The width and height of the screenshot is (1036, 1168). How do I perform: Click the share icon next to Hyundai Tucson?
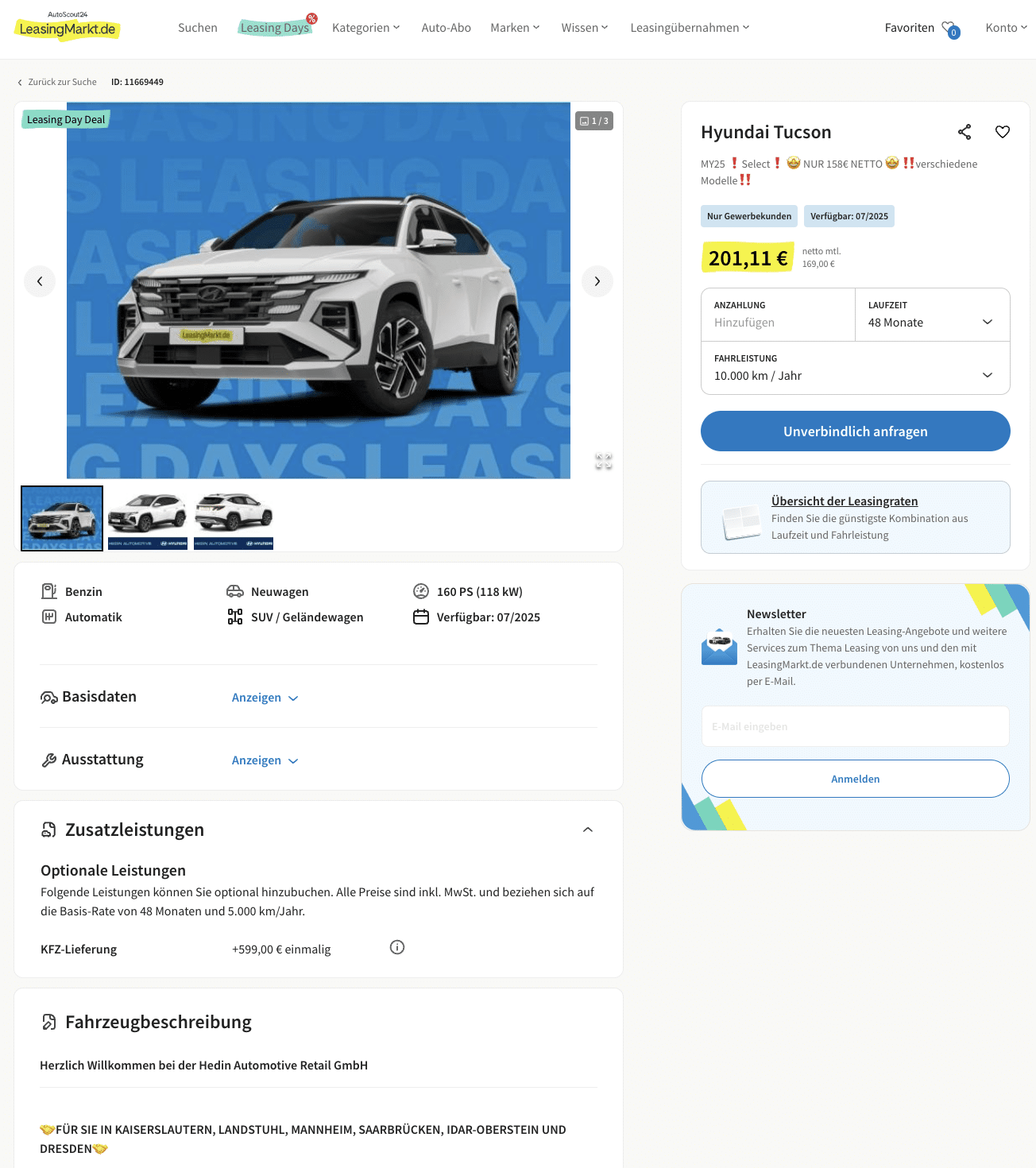[x=964, y=132]
